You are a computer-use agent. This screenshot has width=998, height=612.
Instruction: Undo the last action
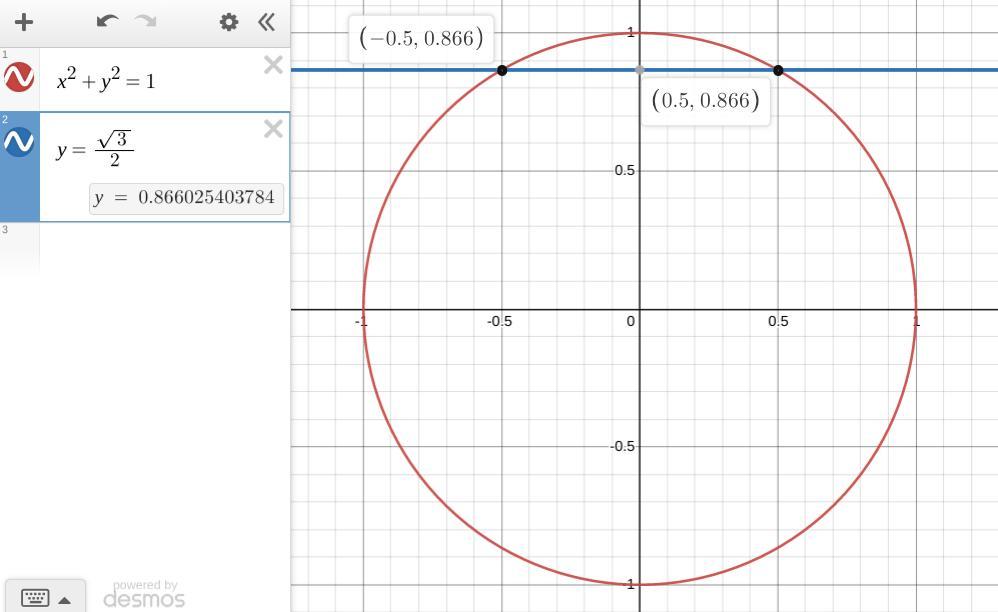[108, 22]
